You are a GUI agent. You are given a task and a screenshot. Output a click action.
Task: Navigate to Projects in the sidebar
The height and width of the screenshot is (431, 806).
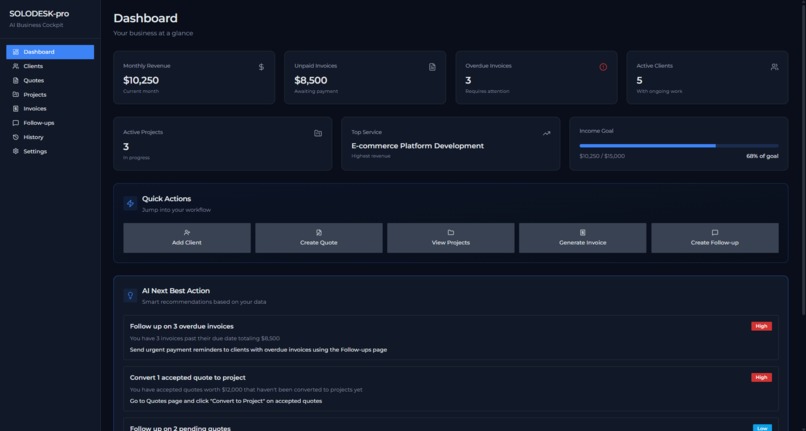50,95
